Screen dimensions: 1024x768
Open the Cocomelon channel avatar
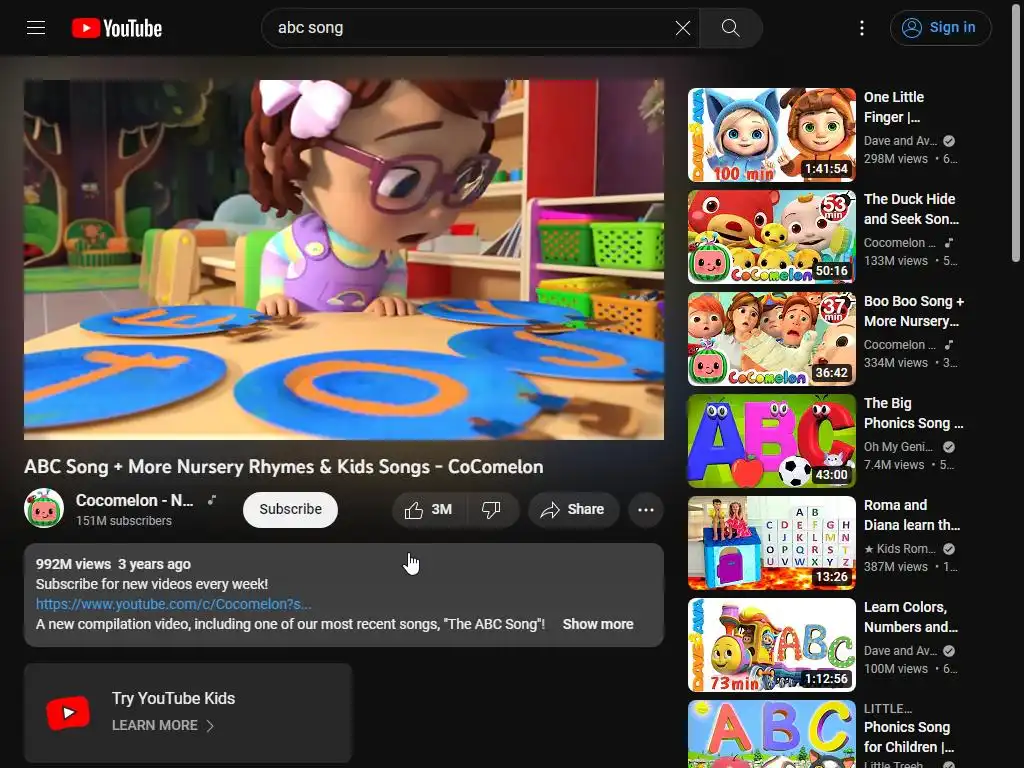click(x=44, y=508)
